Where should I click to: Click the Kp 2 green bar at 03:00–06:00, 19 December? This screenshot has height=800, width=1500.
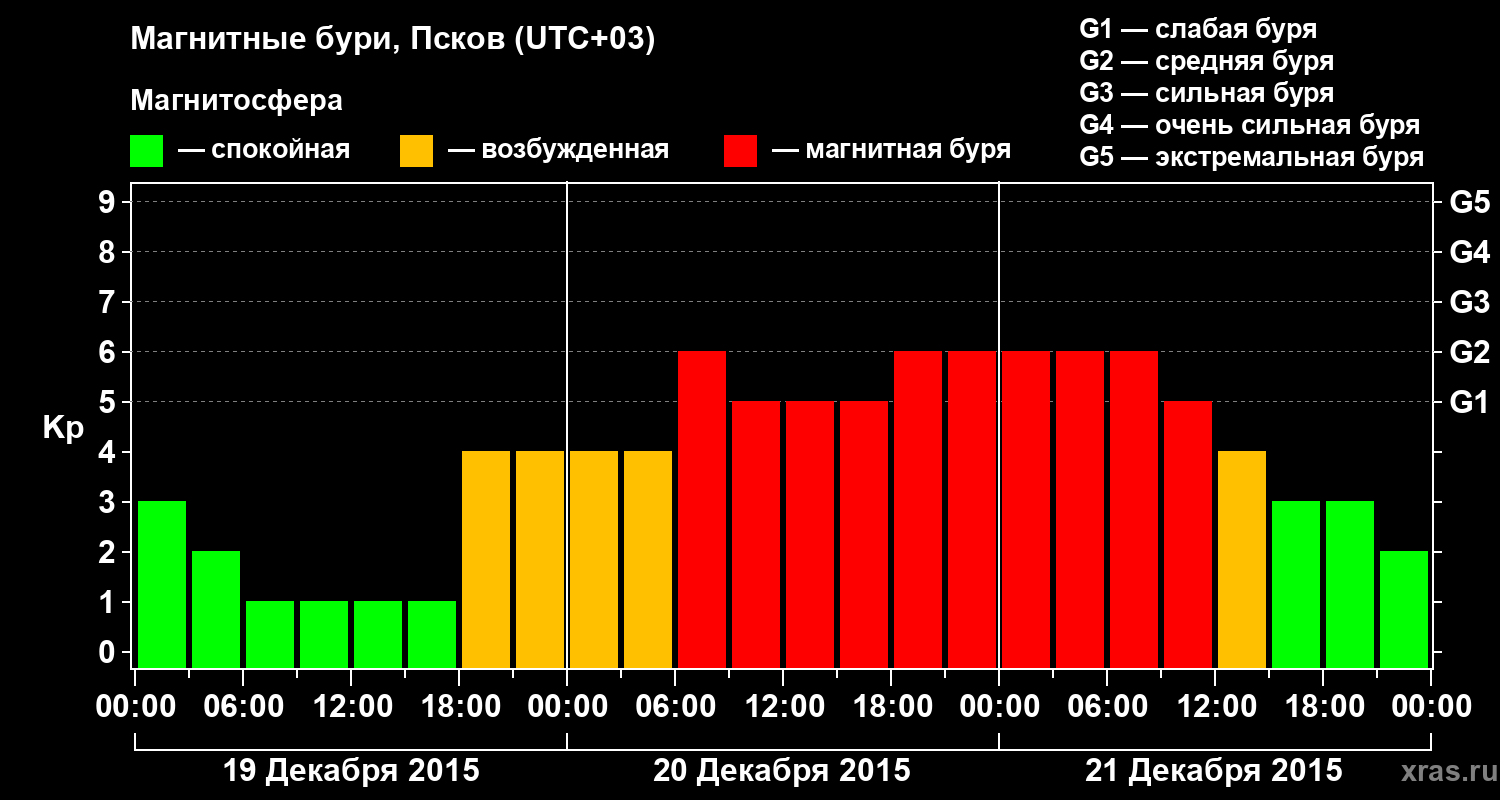click(216, 609)
